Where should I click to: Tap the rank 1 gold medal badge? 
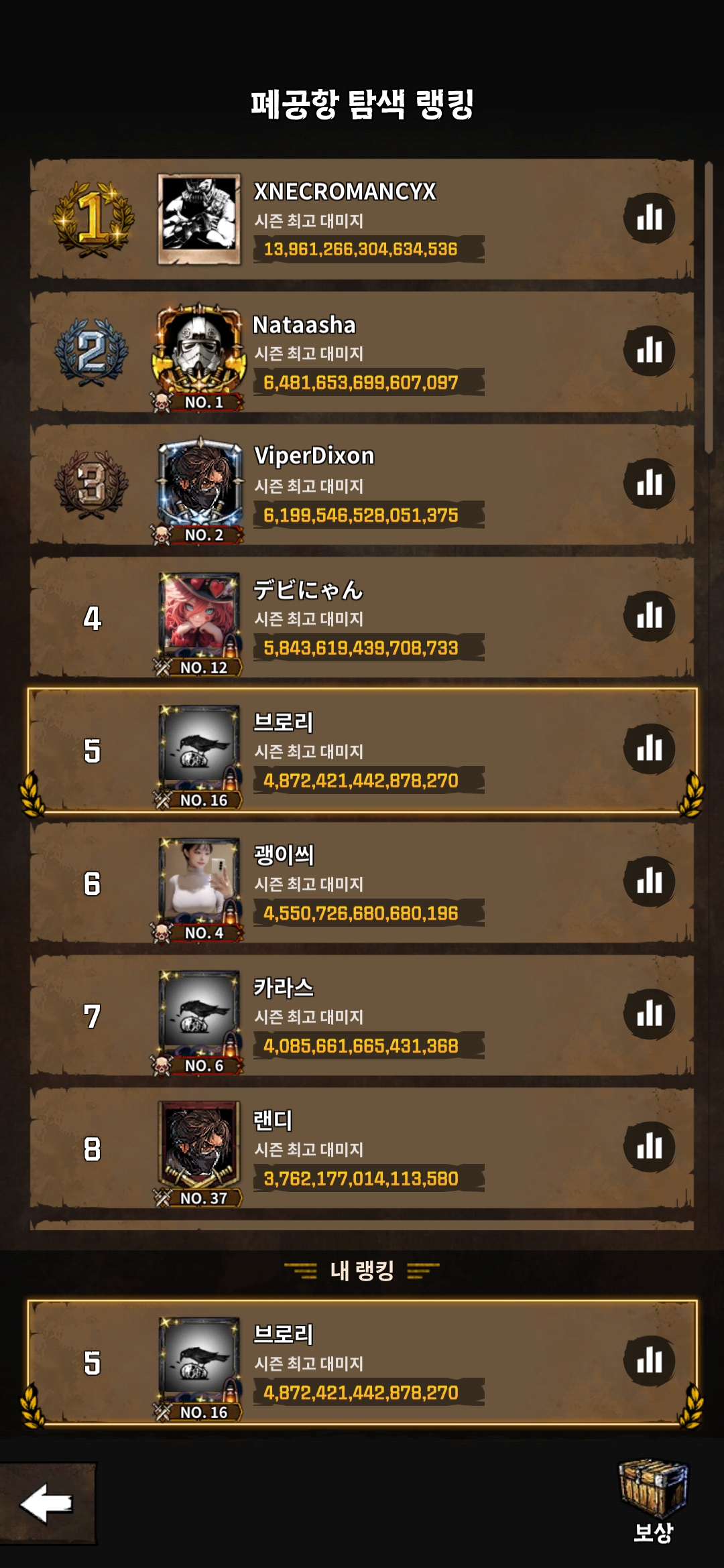tap(93, 218)
